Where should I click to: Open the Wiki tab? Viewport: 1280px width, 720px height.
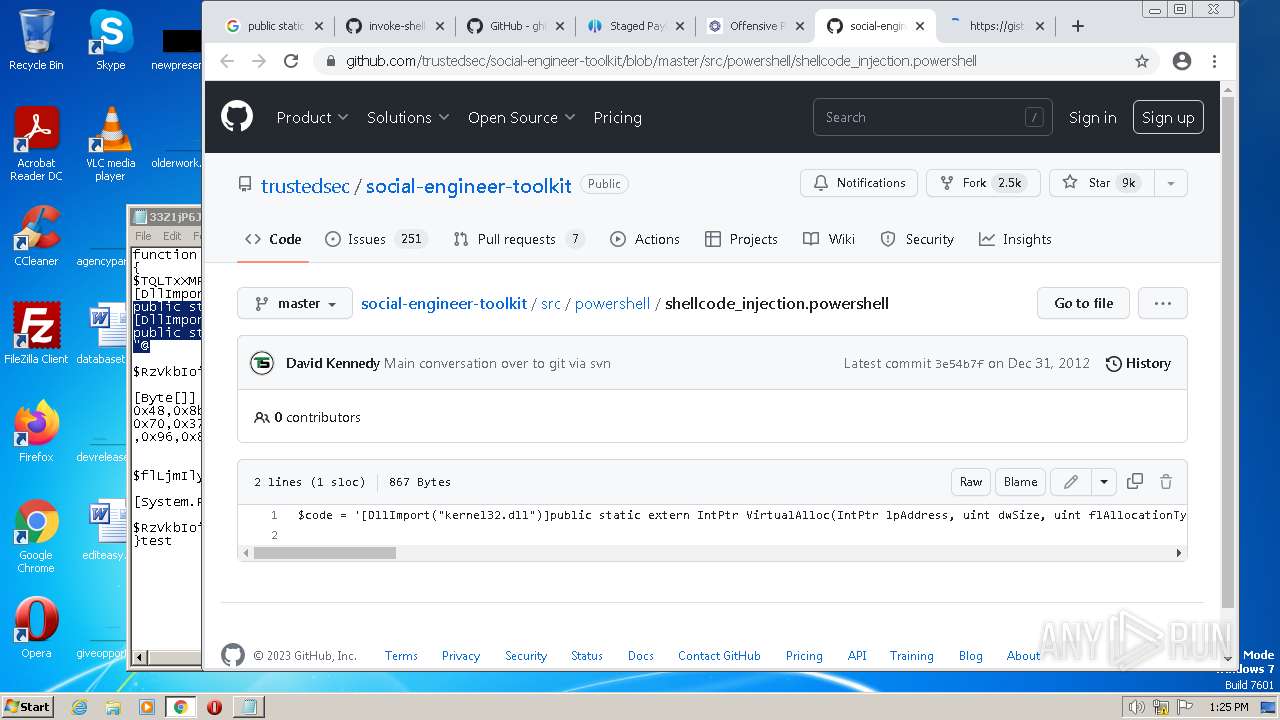[x=829, y=239]
